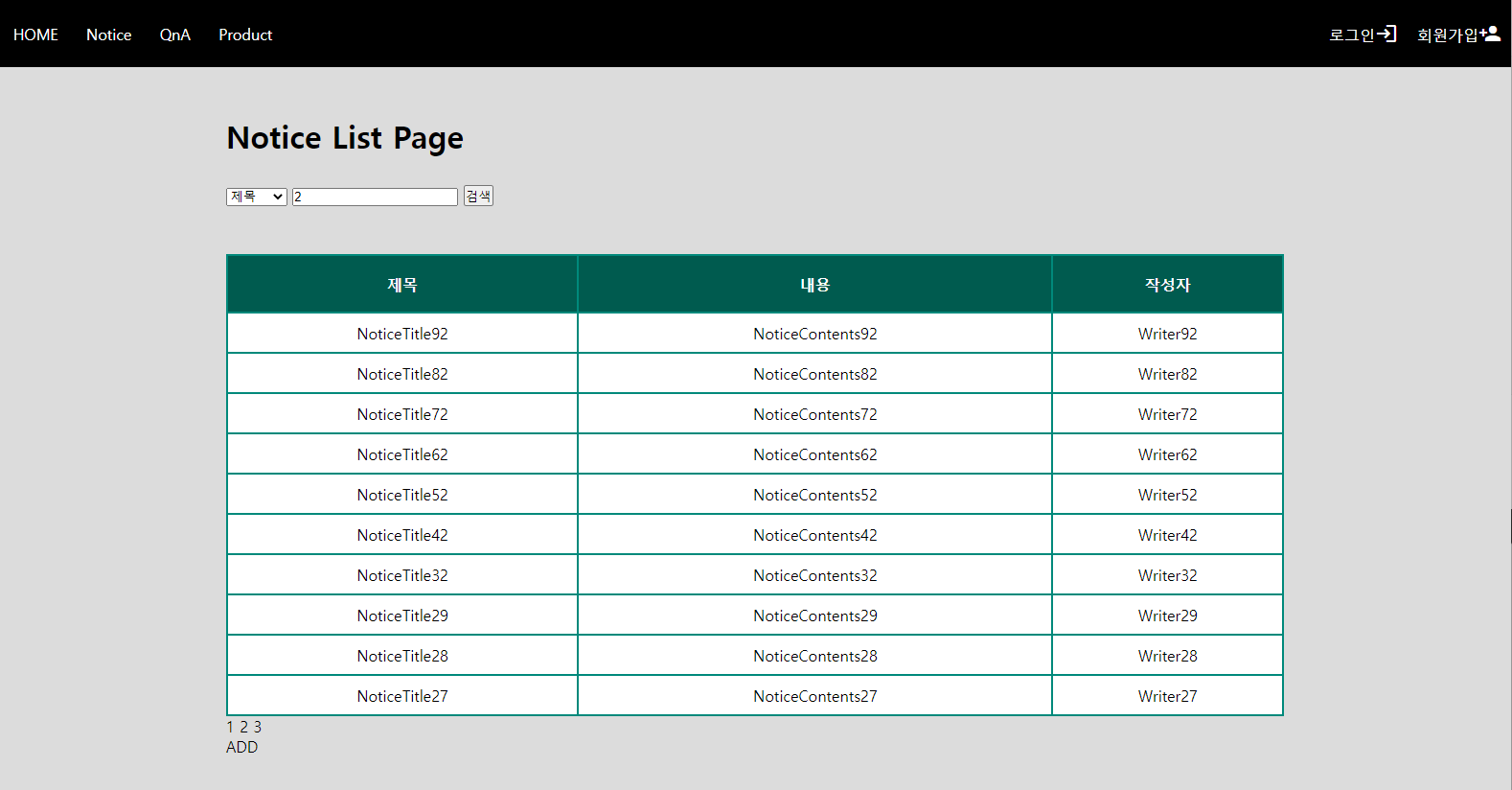Select NoticeContents28 cell
Screen dimensions: 1512x790
pos(815,656)
